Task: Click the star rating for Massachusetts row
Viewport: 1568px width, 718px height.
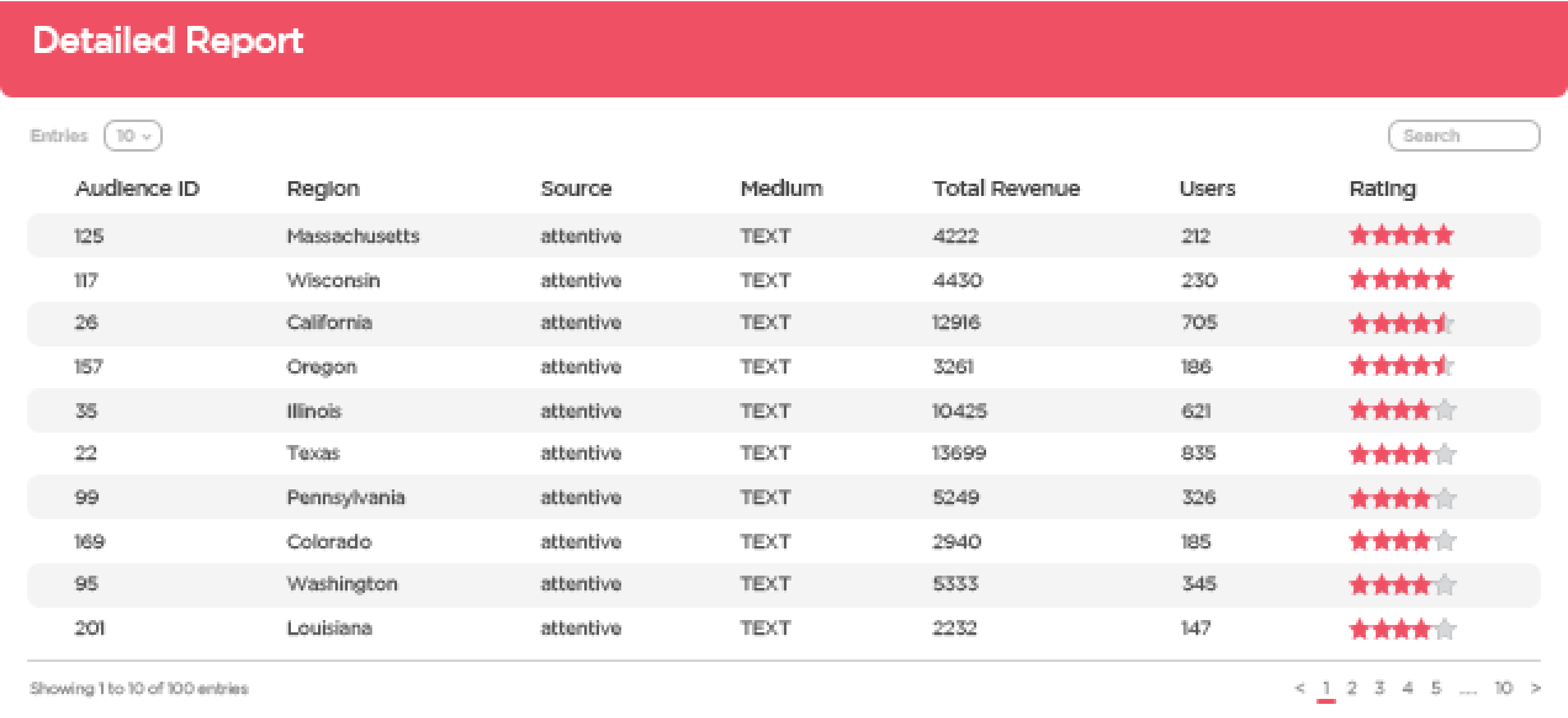Action: point(1401,235)
